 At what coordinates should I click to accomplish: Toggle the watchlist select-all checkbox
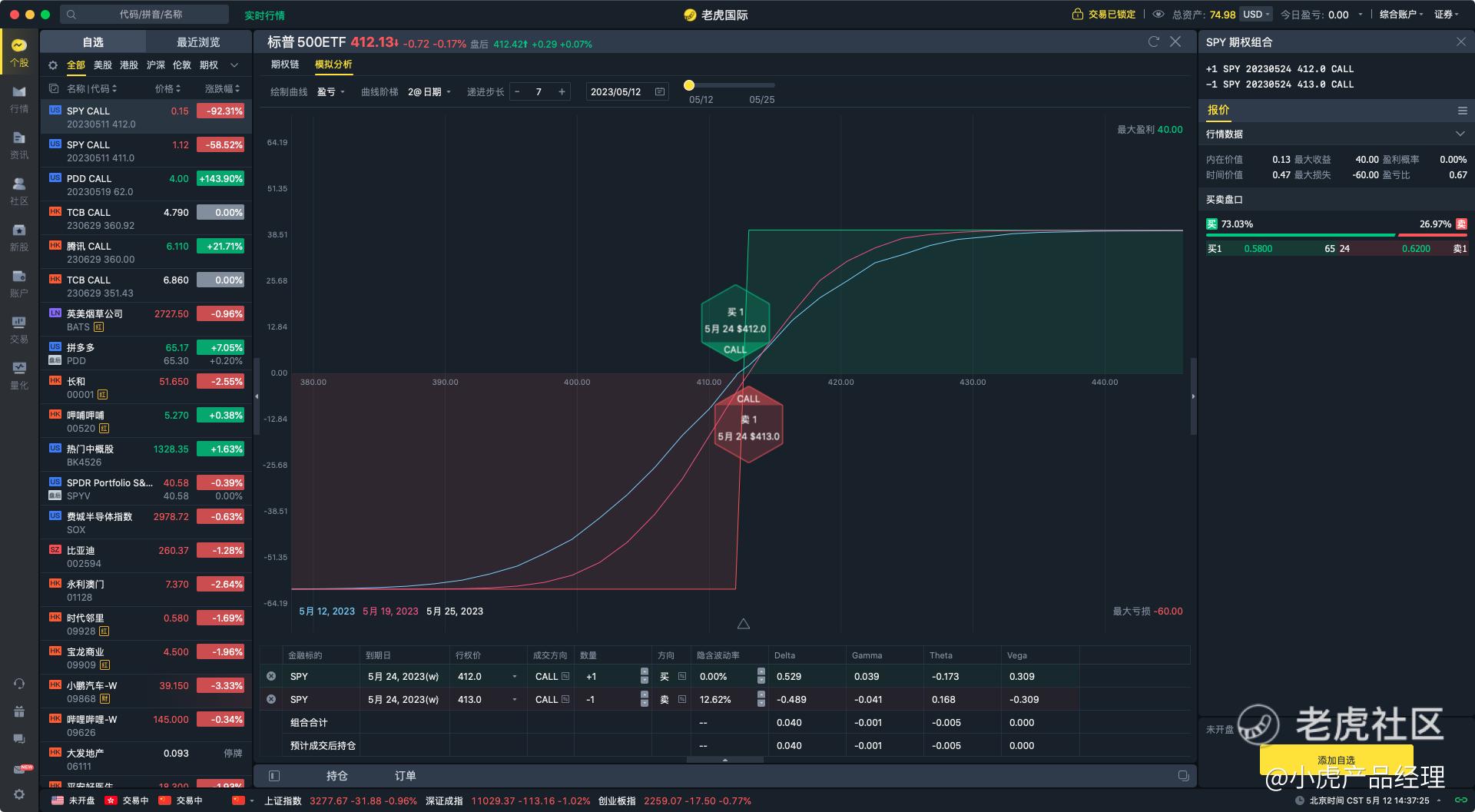click(x=54, y=88)
